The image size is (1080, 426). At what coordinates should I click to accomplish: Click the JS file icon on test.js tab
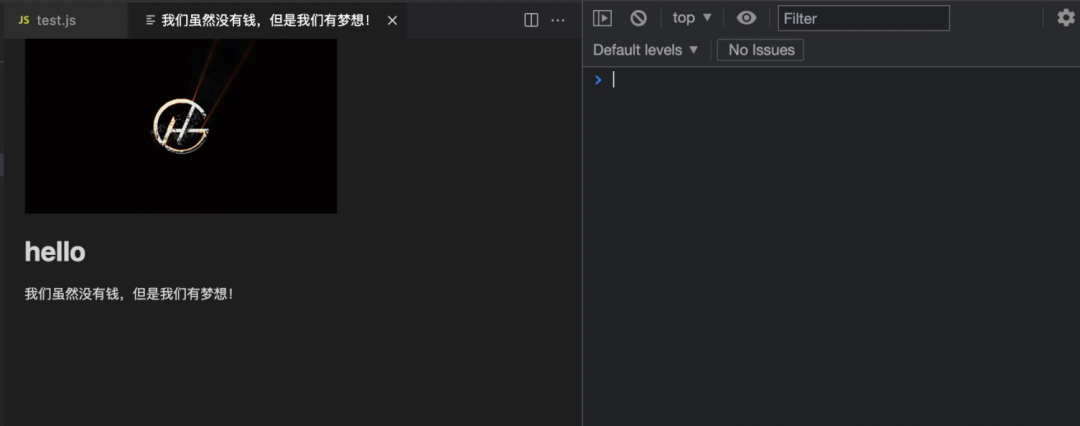(x=24, y=21)
